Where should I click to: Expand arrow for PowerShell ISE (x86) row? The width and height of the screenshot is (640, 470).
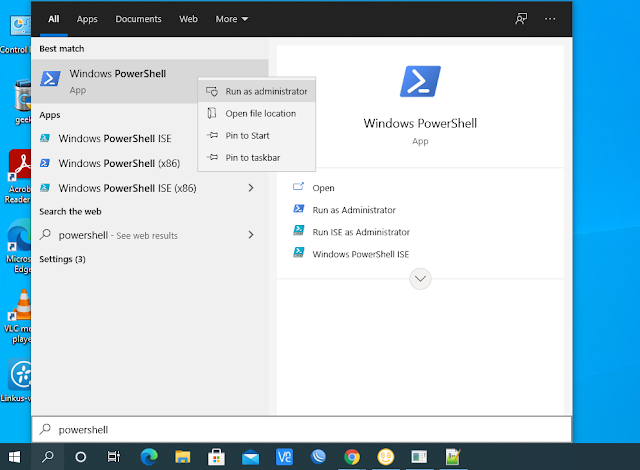point(251,188)
